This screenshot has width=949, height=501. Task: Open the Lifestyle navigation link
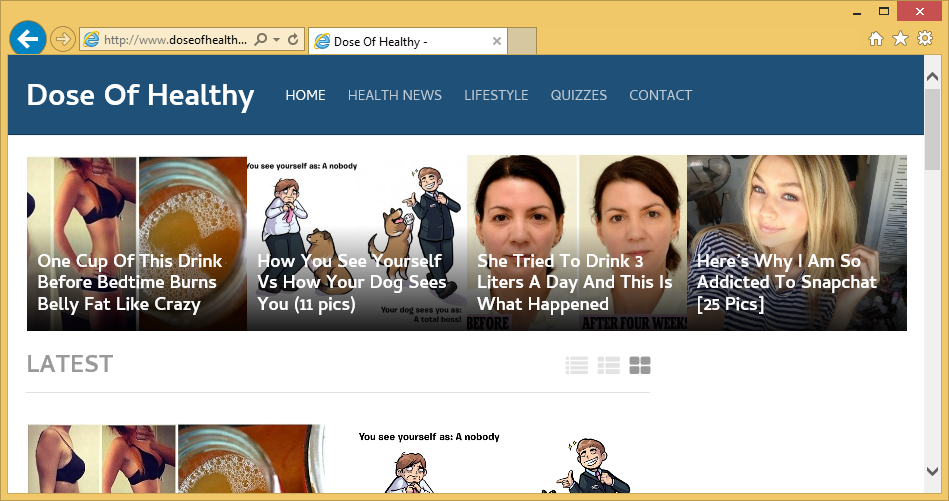496,95
